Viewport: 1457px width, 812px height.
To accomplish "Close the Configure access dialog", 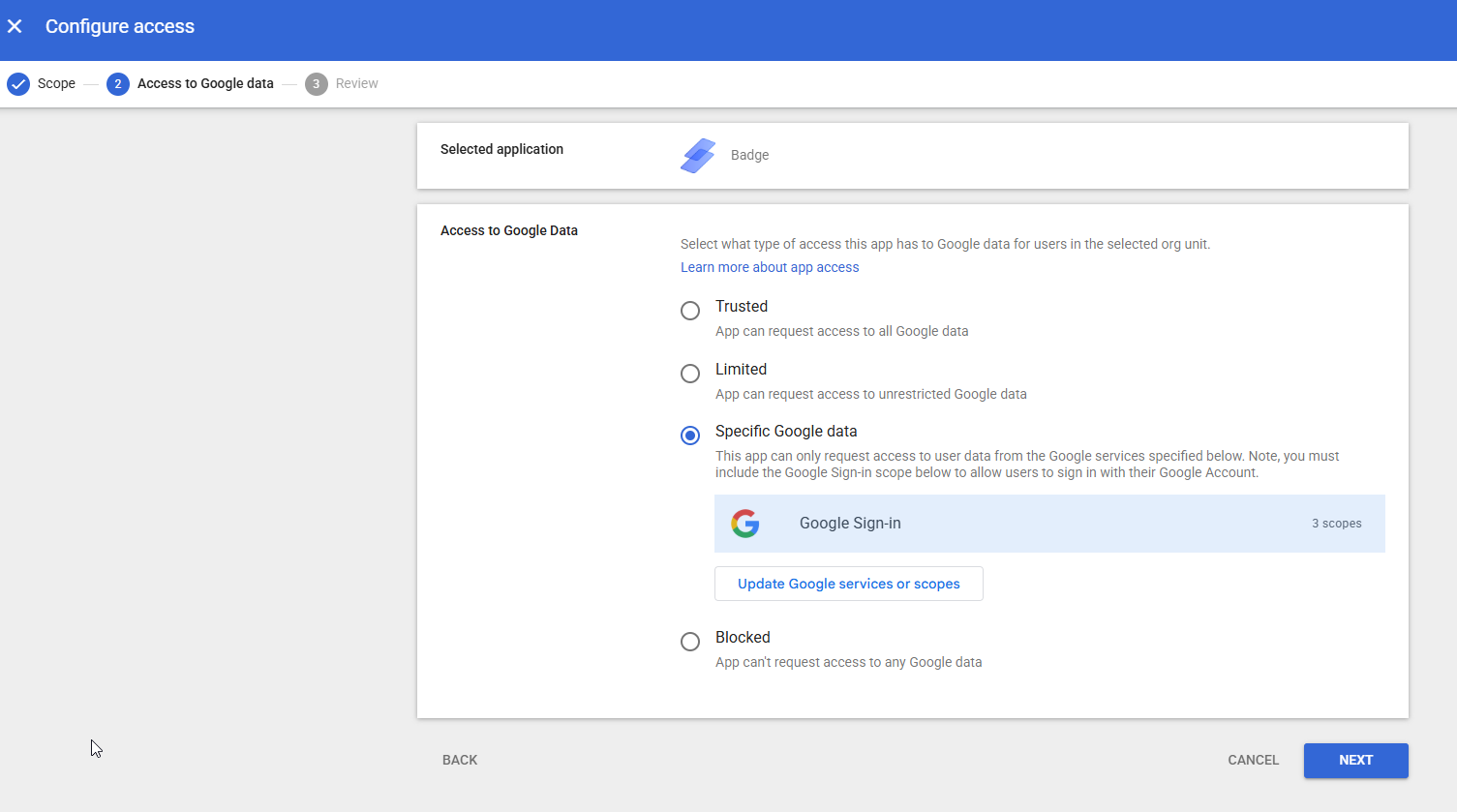I will click(15, 26).
